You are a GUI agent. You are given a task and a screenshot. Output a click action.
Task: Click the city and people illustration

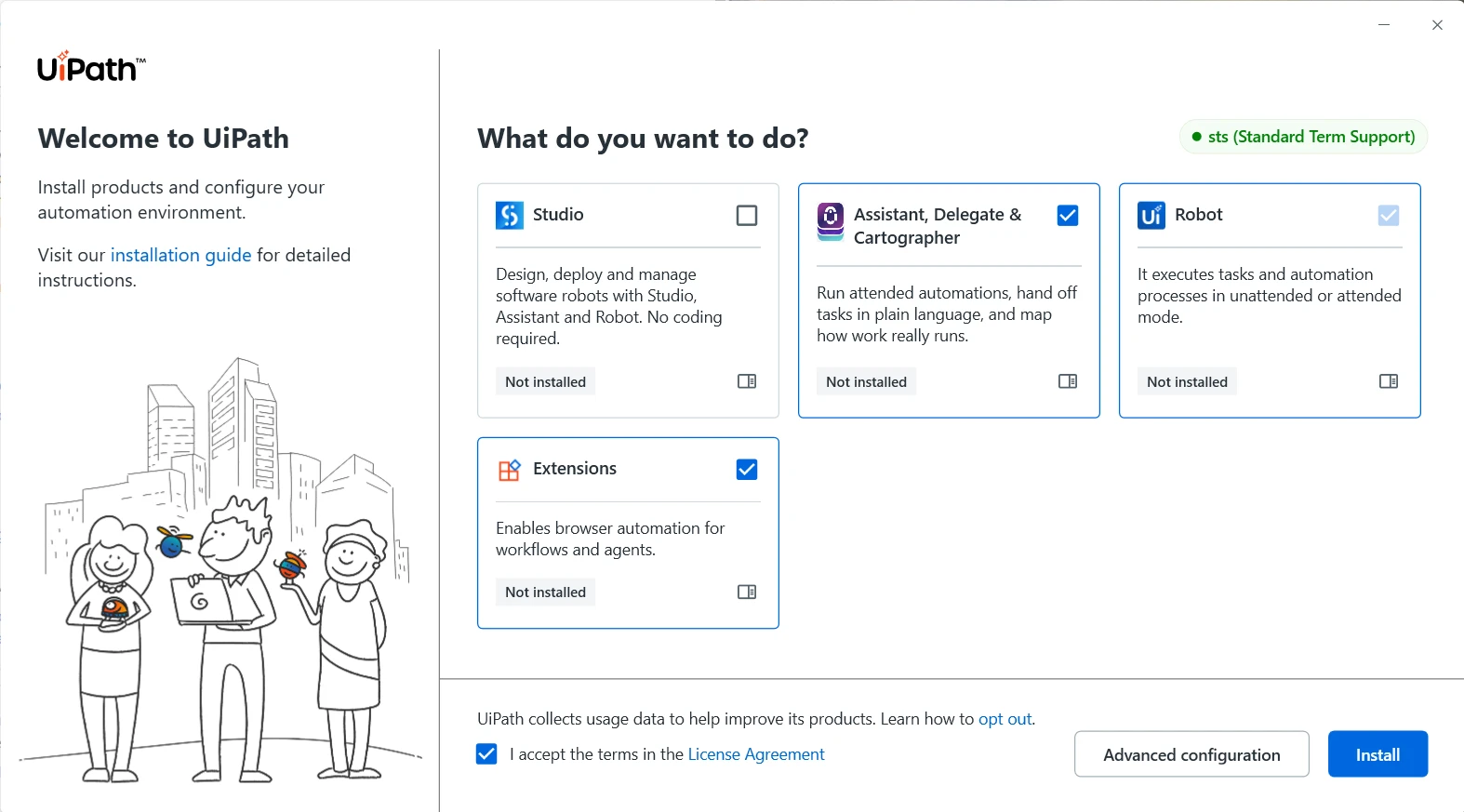[x=221, y=570]
